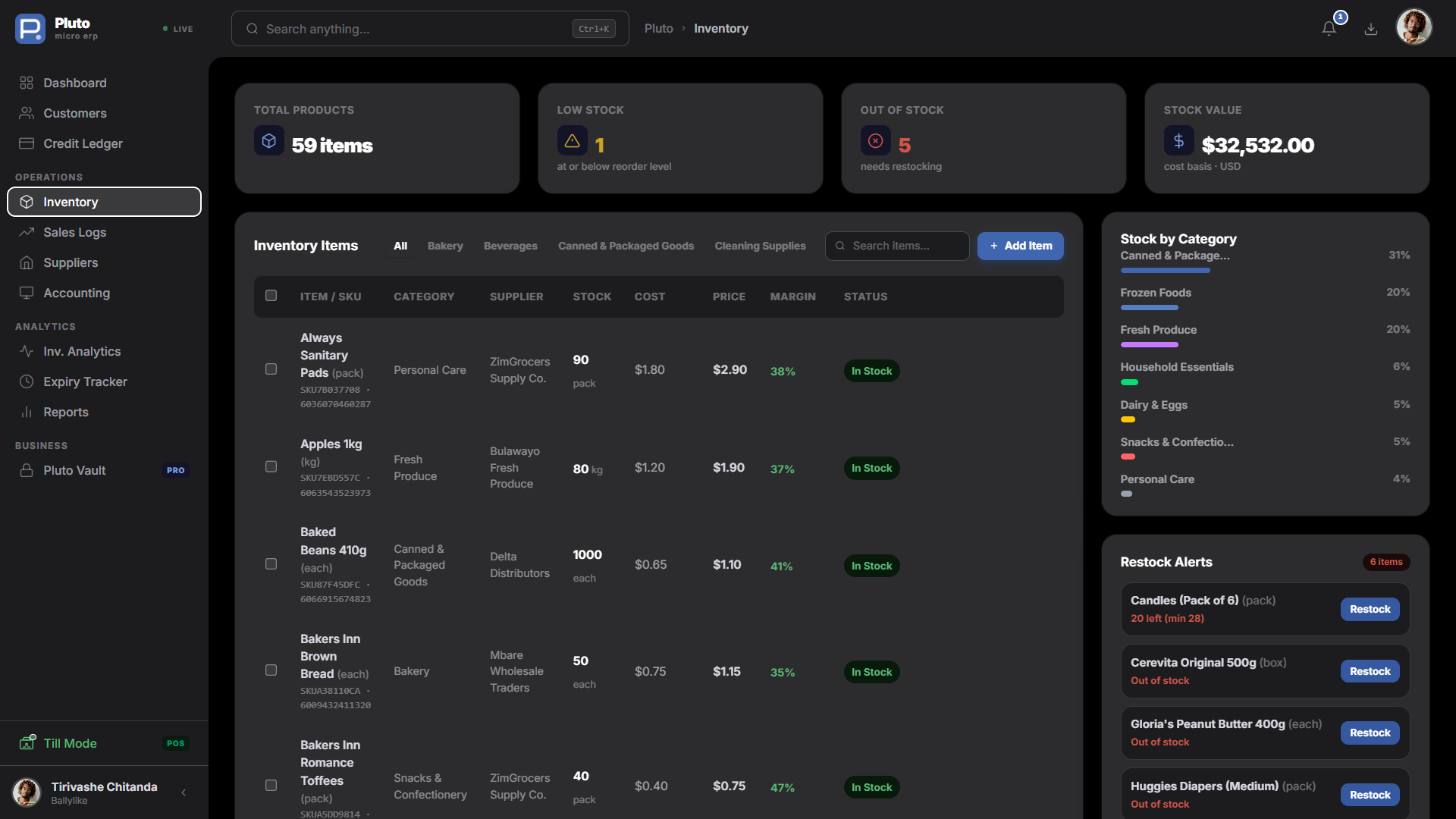Collapse sidebar via chevron near Tirivashe Chitanda
The image size is (1456, 819).
pyautogui.click(x=184, y=792)
